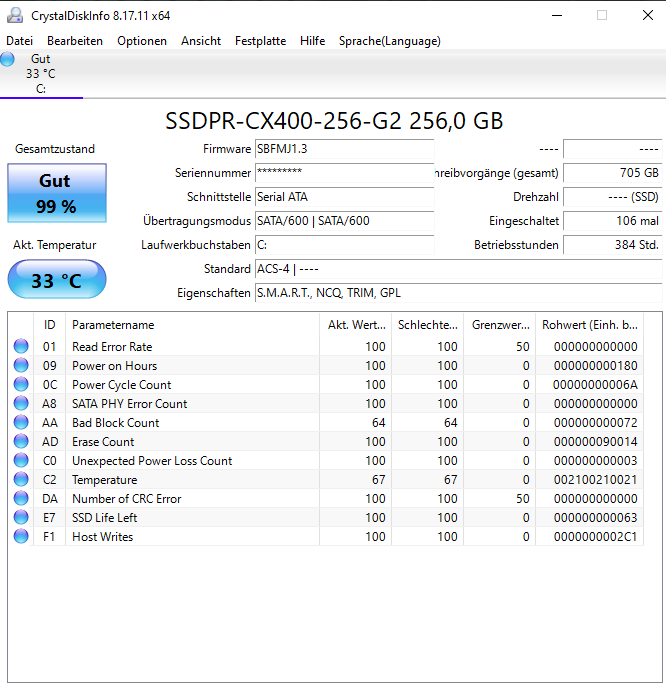Click the Gut 99 % health status button
Screen dimensions: 666x686
(57, 193)
